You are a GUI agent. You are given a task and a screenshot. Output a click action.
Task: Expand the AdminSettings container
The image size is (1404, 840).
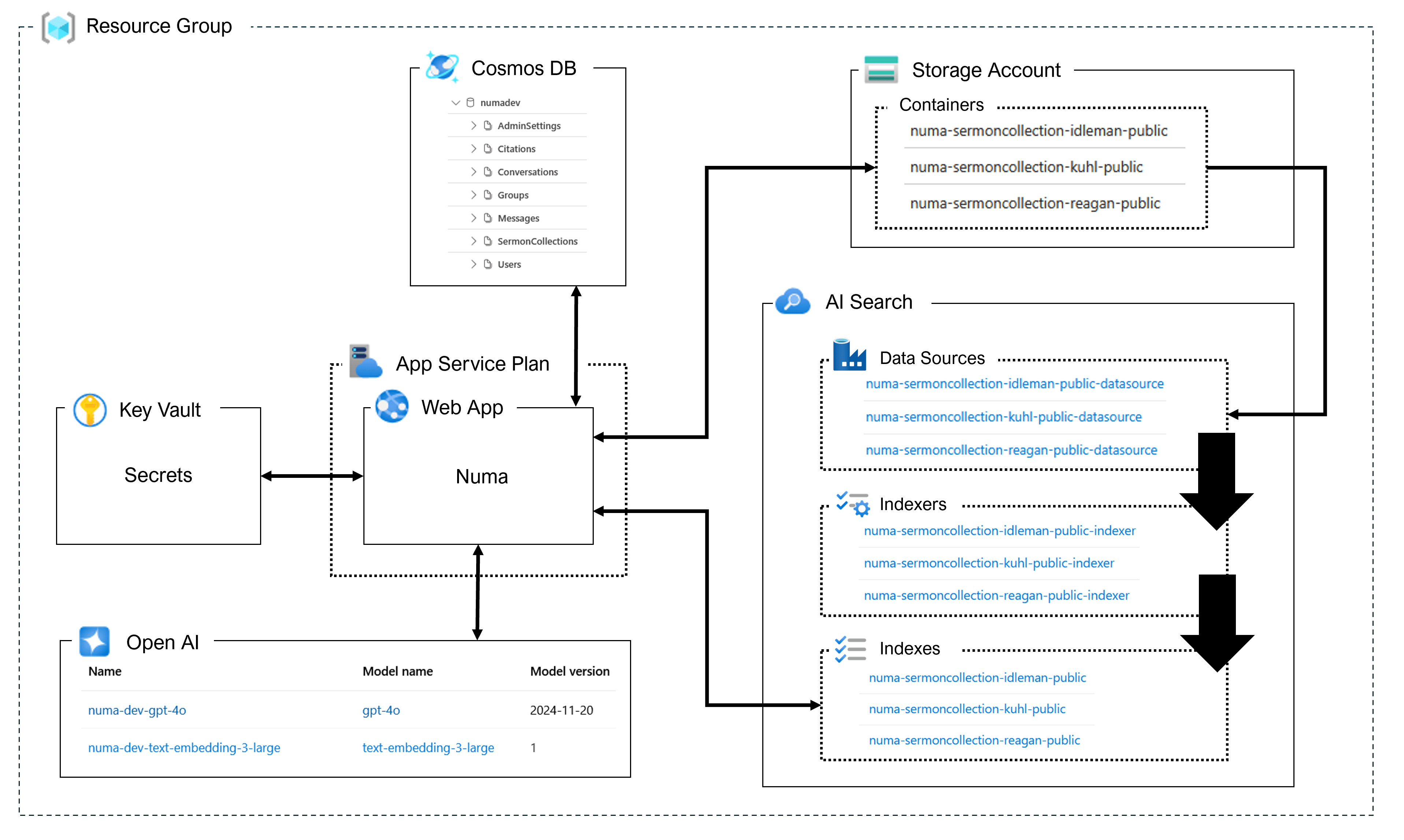coord(473,126)
